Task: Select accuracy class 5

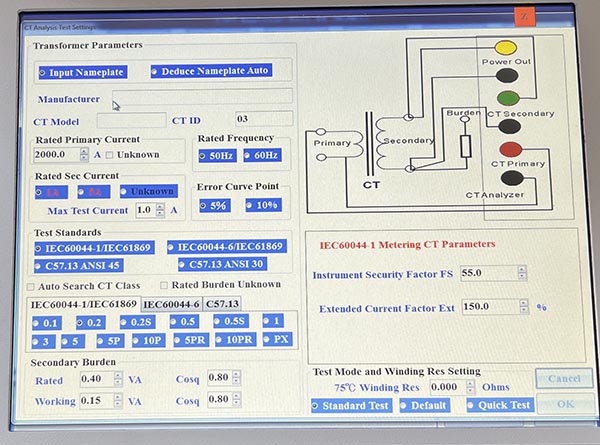Action: coord(73,341)
